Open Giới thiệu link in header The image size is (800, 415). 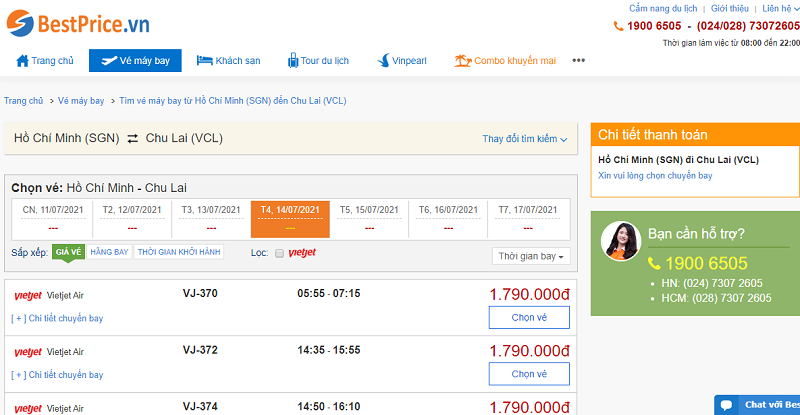730,9
